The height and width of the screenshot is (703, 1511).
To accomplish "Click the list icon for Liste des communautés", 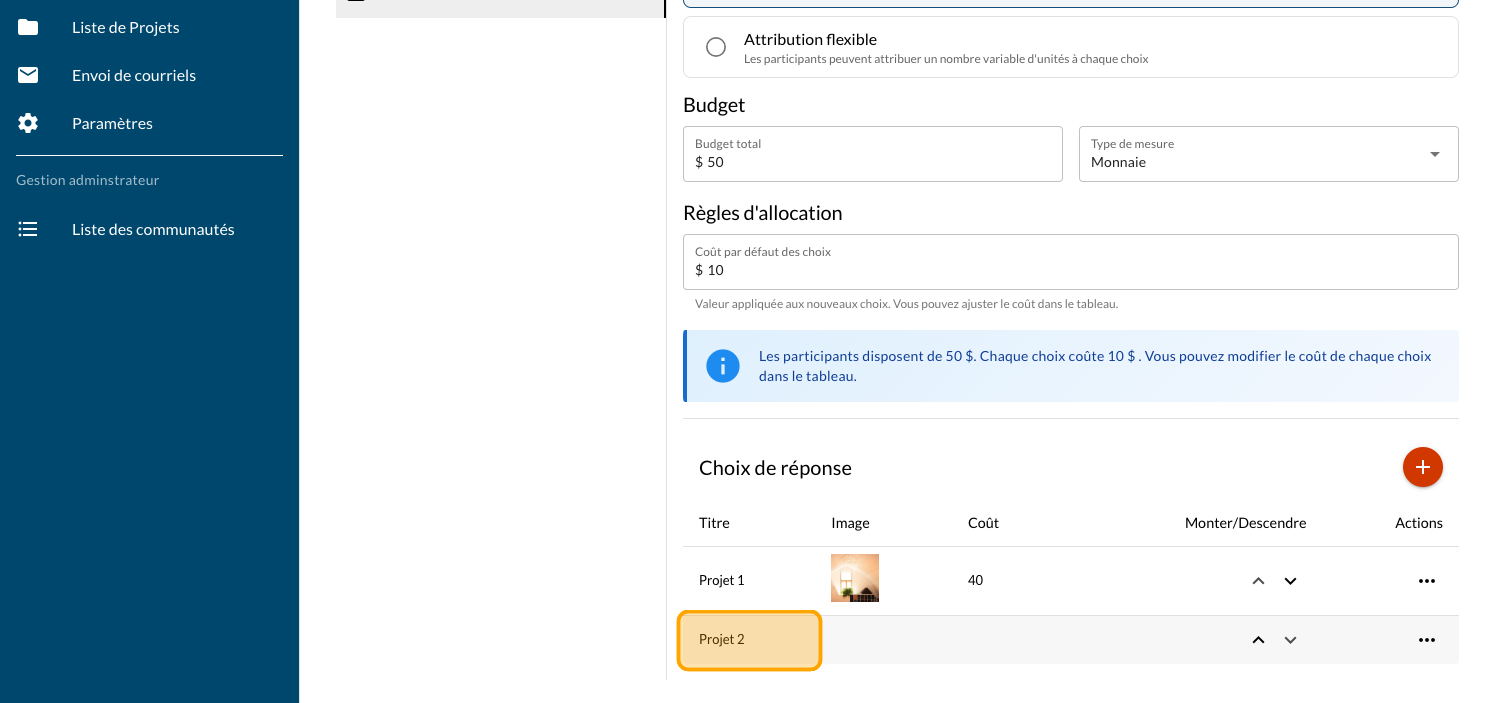I will click(x=28, y=229).
